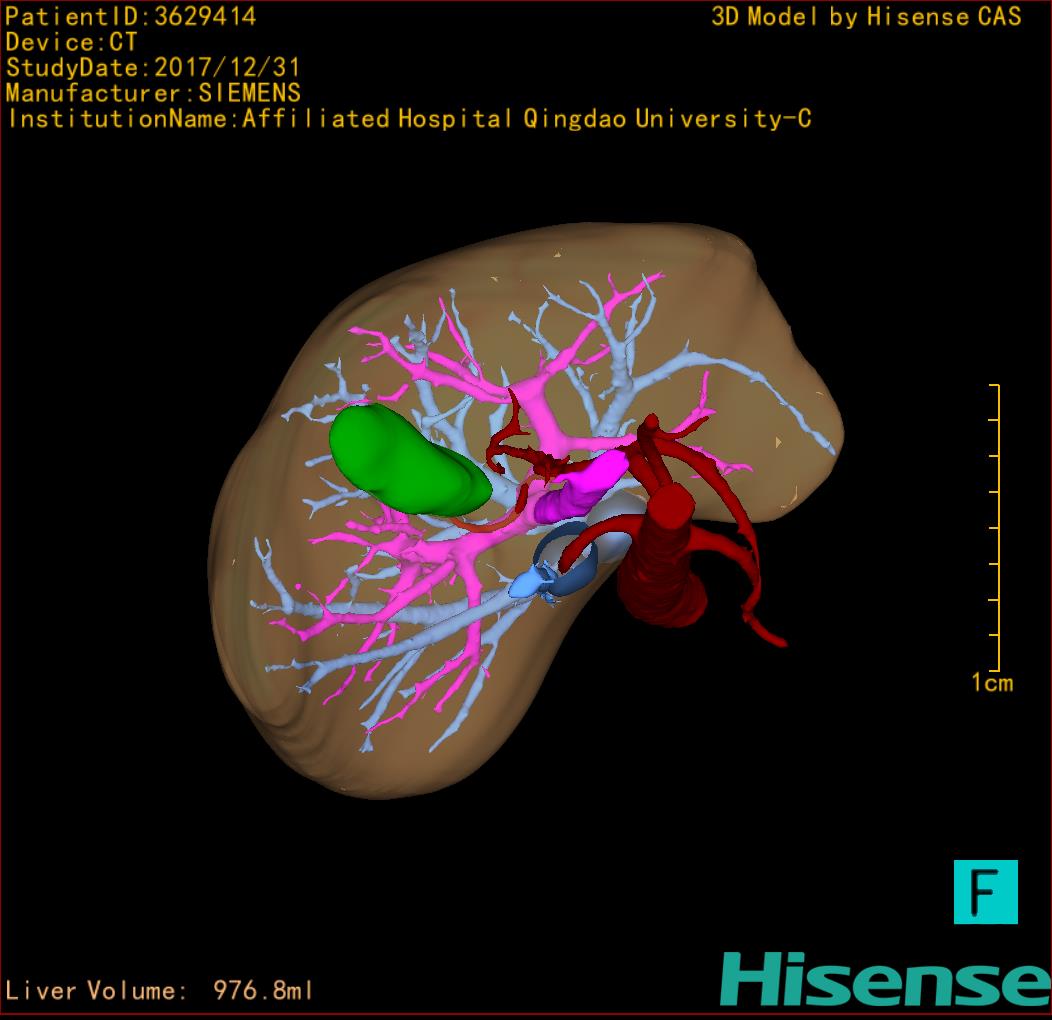This screenshot has height=1020, width=1052.
Task: Select the large dark red aorta
Action: 662,570
